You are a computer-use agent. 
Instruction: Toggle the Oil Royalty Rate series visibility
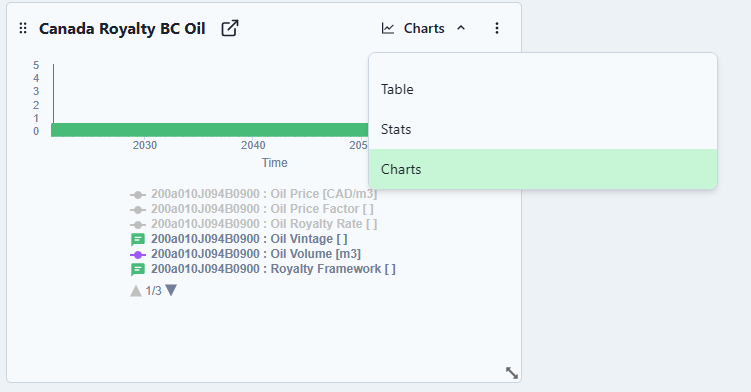tap(253, 224)
